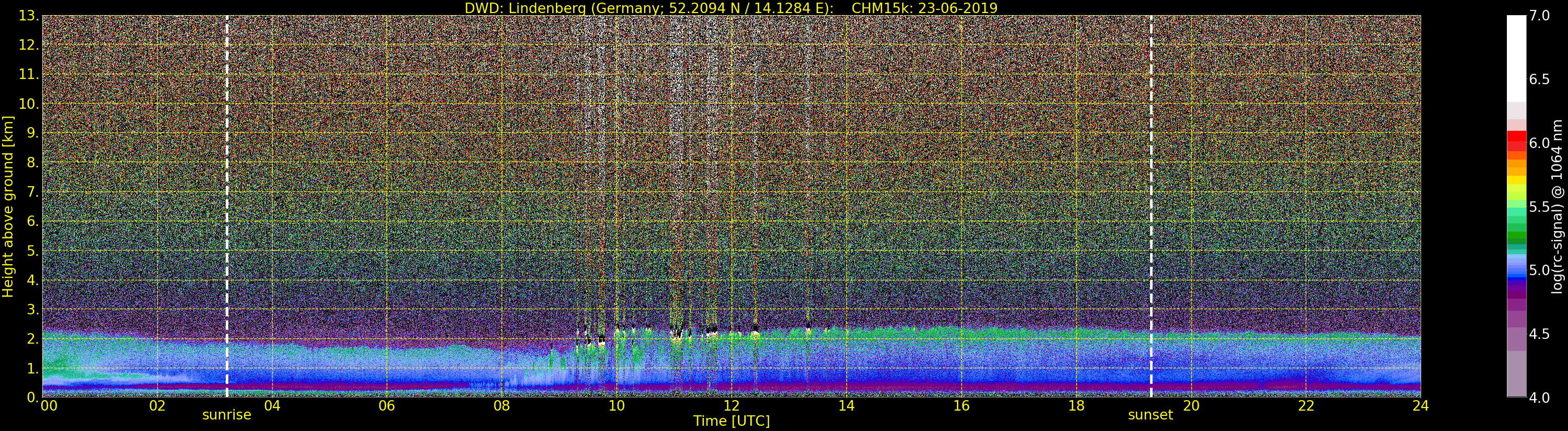Image resolution: width=1568 pixels, height=431 pixels.
Task: Click the 'sunrise' label below the axis
Action: click(226, 415)
